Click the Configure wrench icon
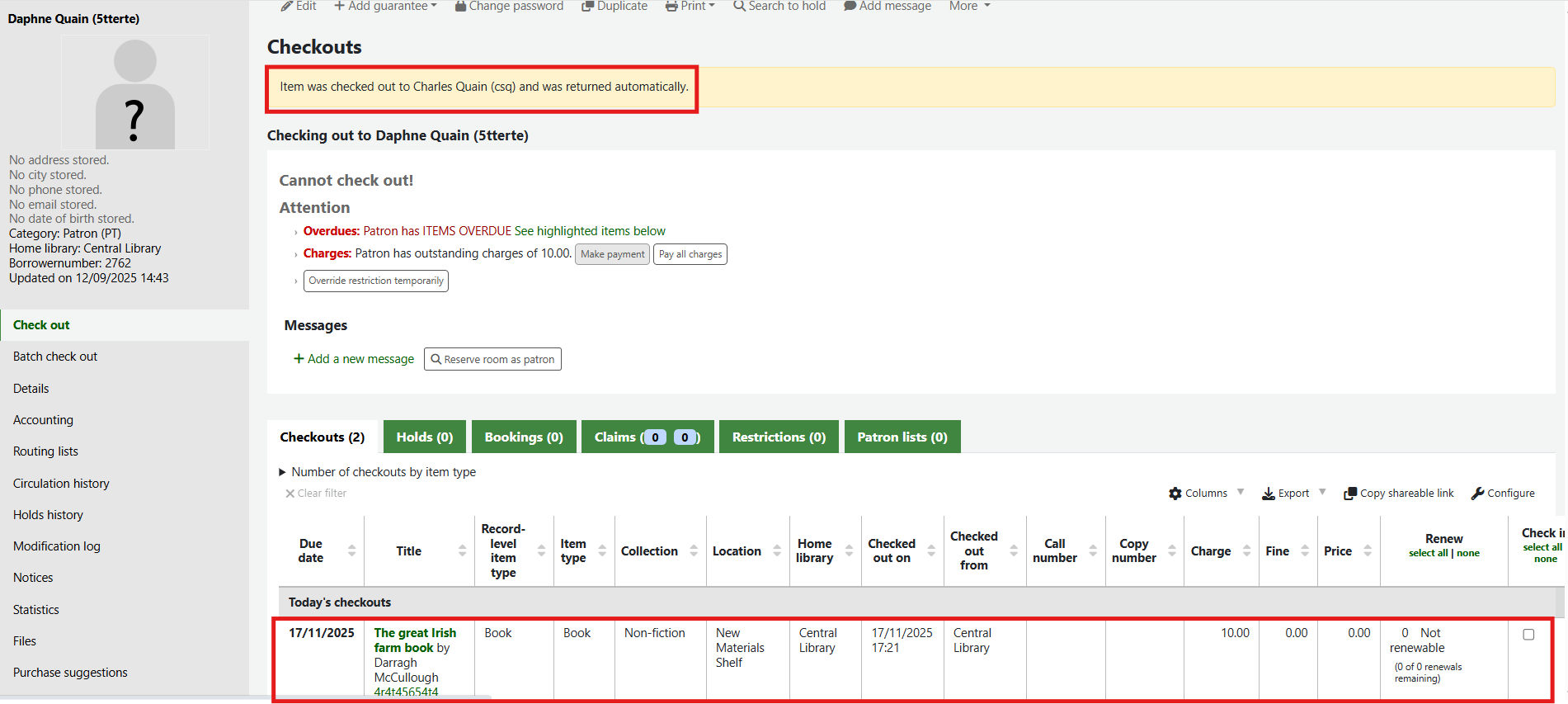1568x704 pixels. pos(1478,494)
